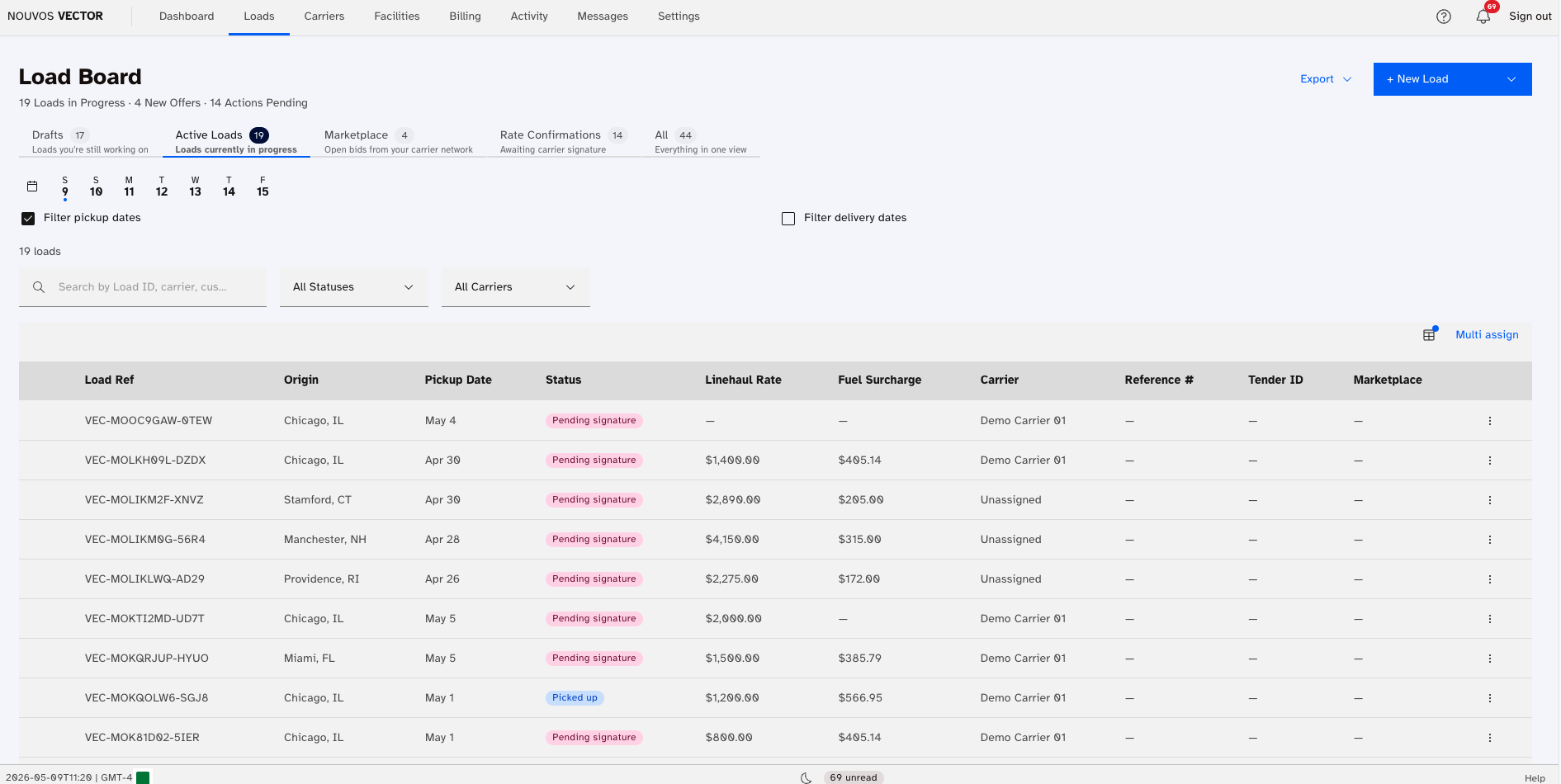Open Facilities in top navigation
The width and height of the screenshot is (1561, 784).
pos(397,17)
